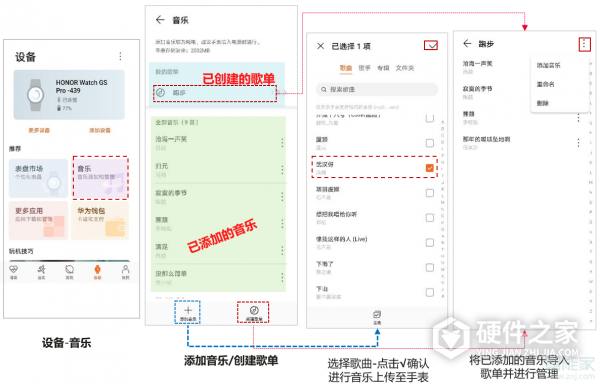Check the fourth song checkbox below the checked one

(430, 193)
